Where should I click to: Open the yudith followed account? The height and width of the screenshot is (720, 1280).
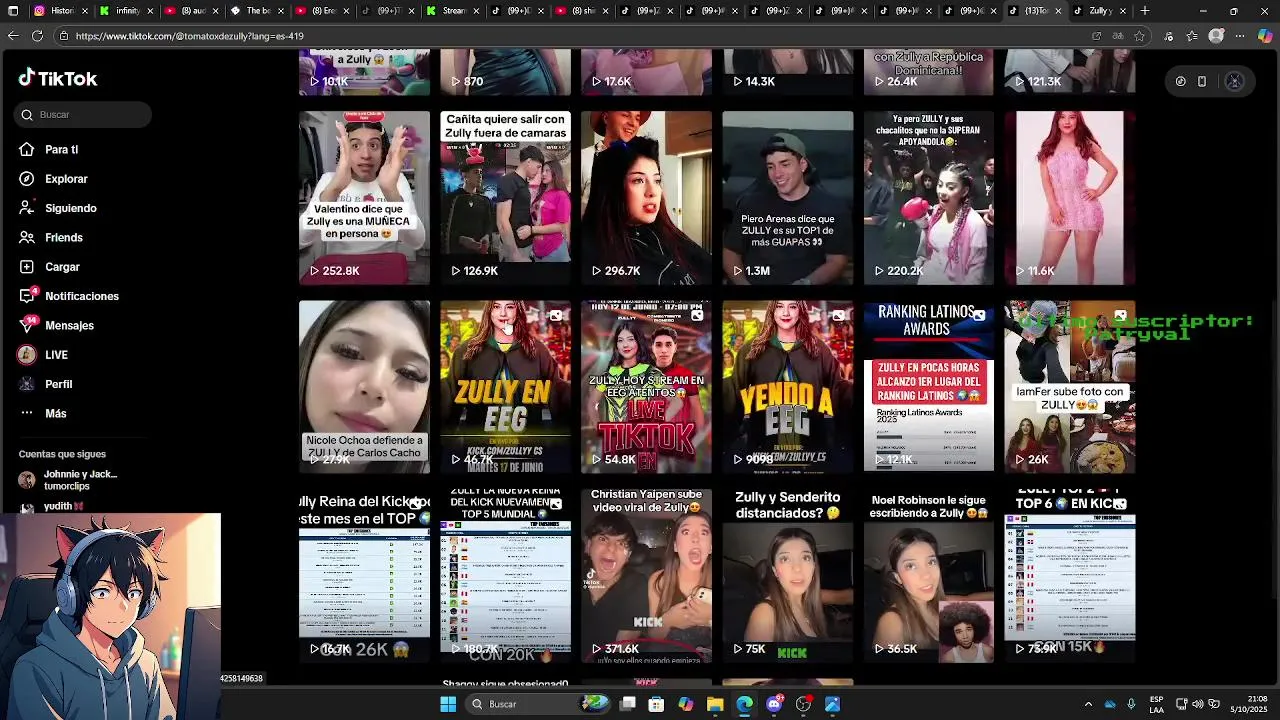(50, 507)
